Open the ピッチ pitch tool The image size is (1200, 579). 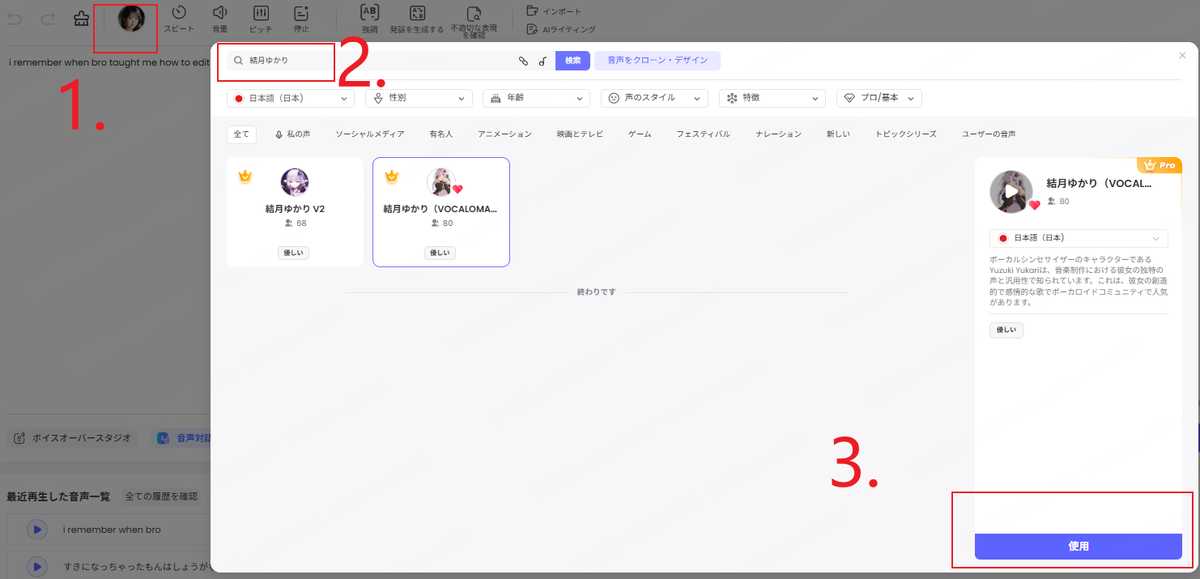[260, 19]
